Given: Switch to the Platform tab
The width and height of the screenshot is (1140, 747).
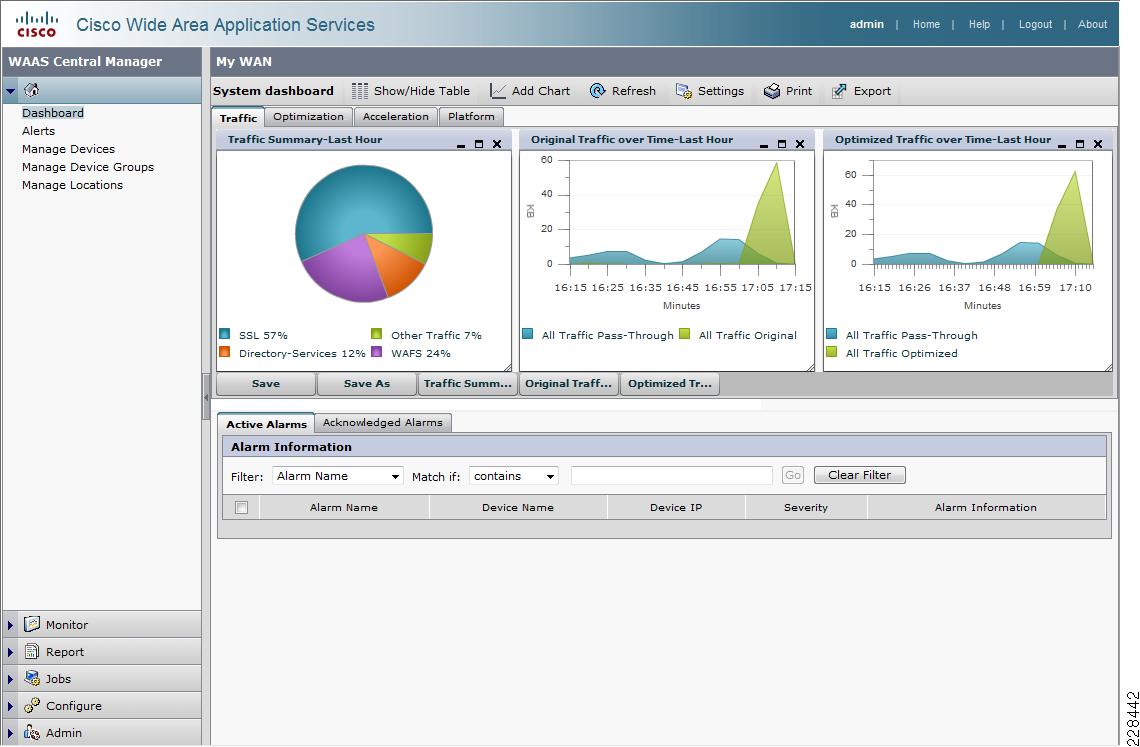Looking at the screenshot, I should click(471, 116).
